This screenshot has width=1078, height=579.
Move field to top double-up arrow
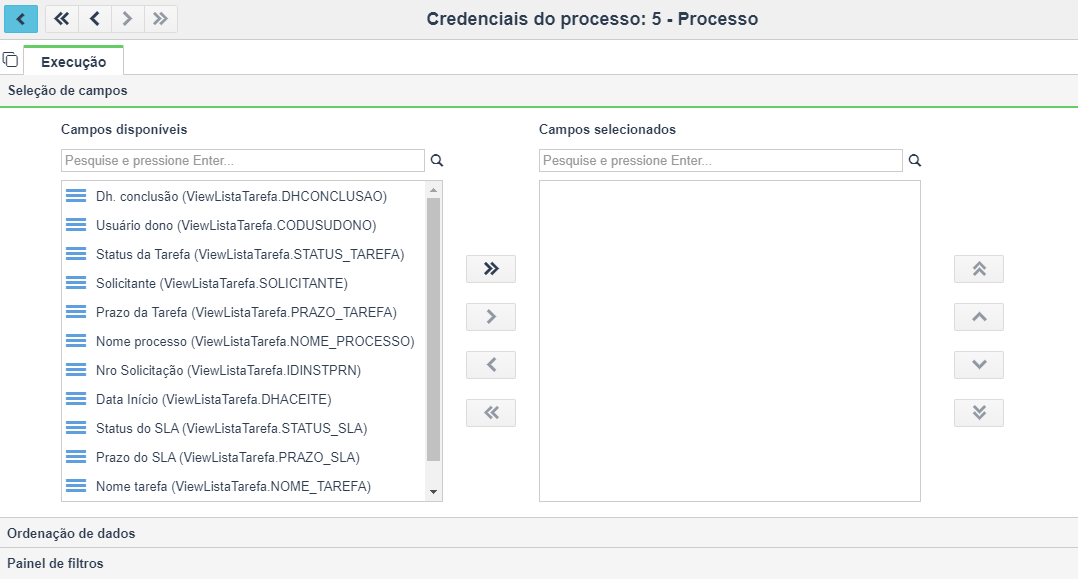(x=979, y=269)
